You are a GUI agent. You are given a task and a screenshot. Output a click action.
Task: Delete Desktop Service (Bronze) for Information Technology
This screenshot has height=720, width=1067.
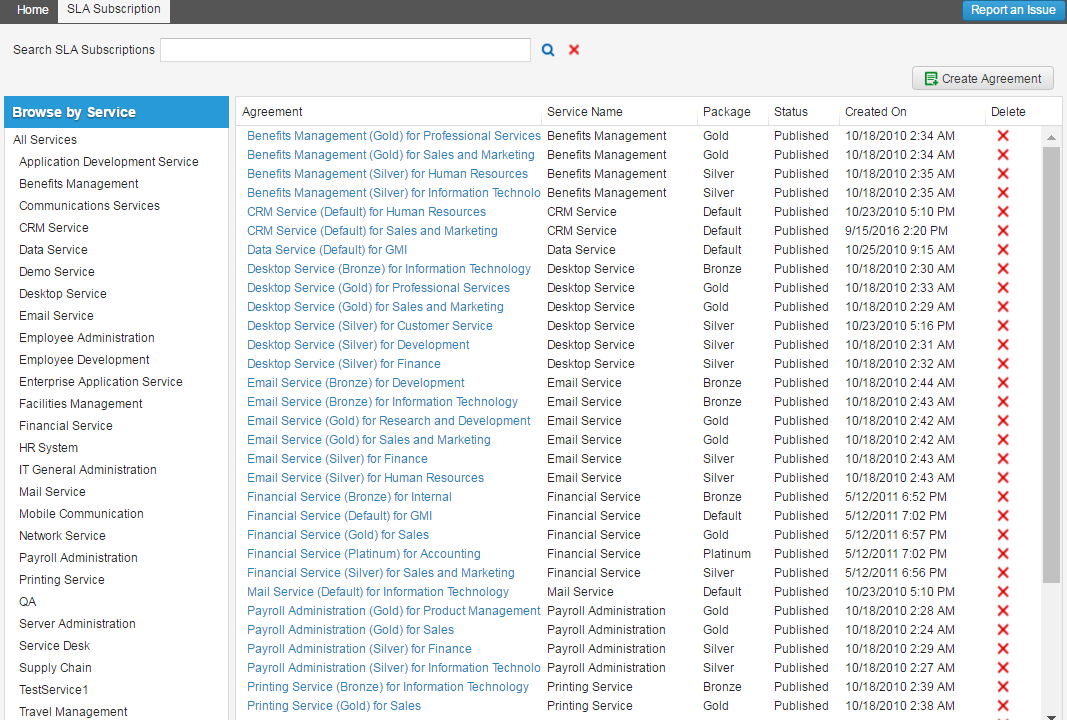1003,269
